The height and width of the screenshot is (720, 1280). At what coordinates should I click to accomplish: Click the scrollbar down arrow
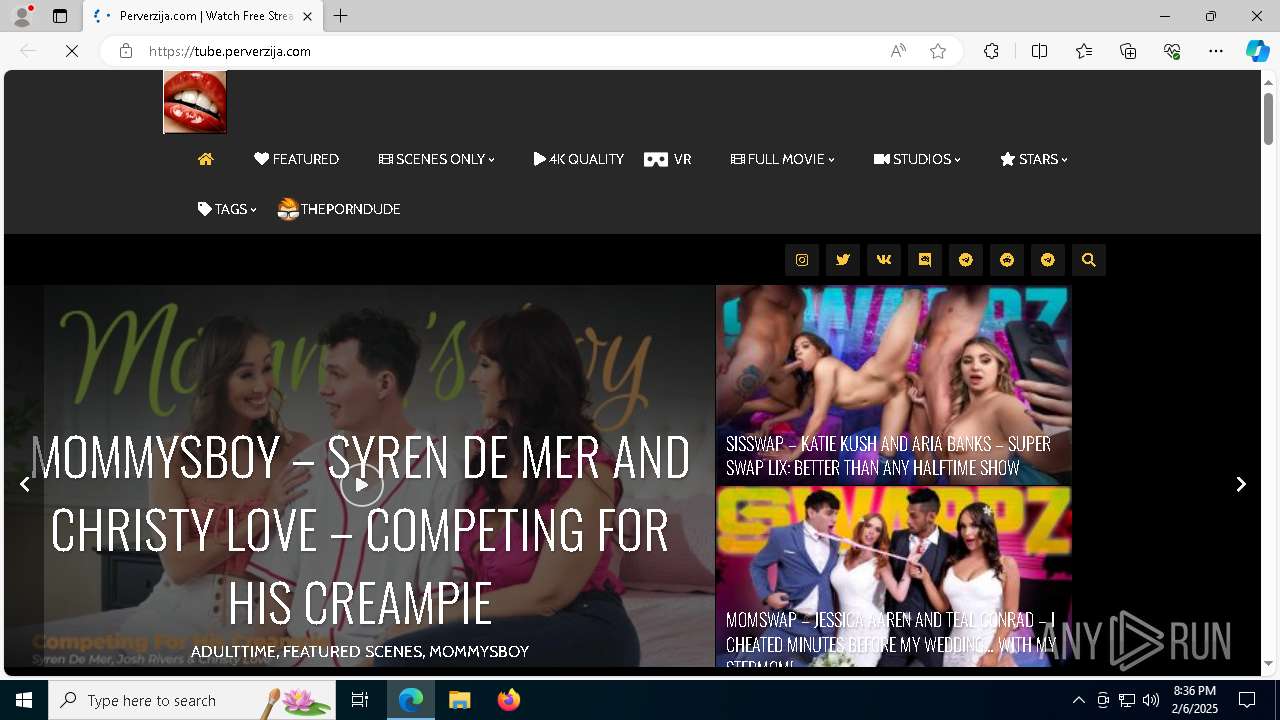1268,663
